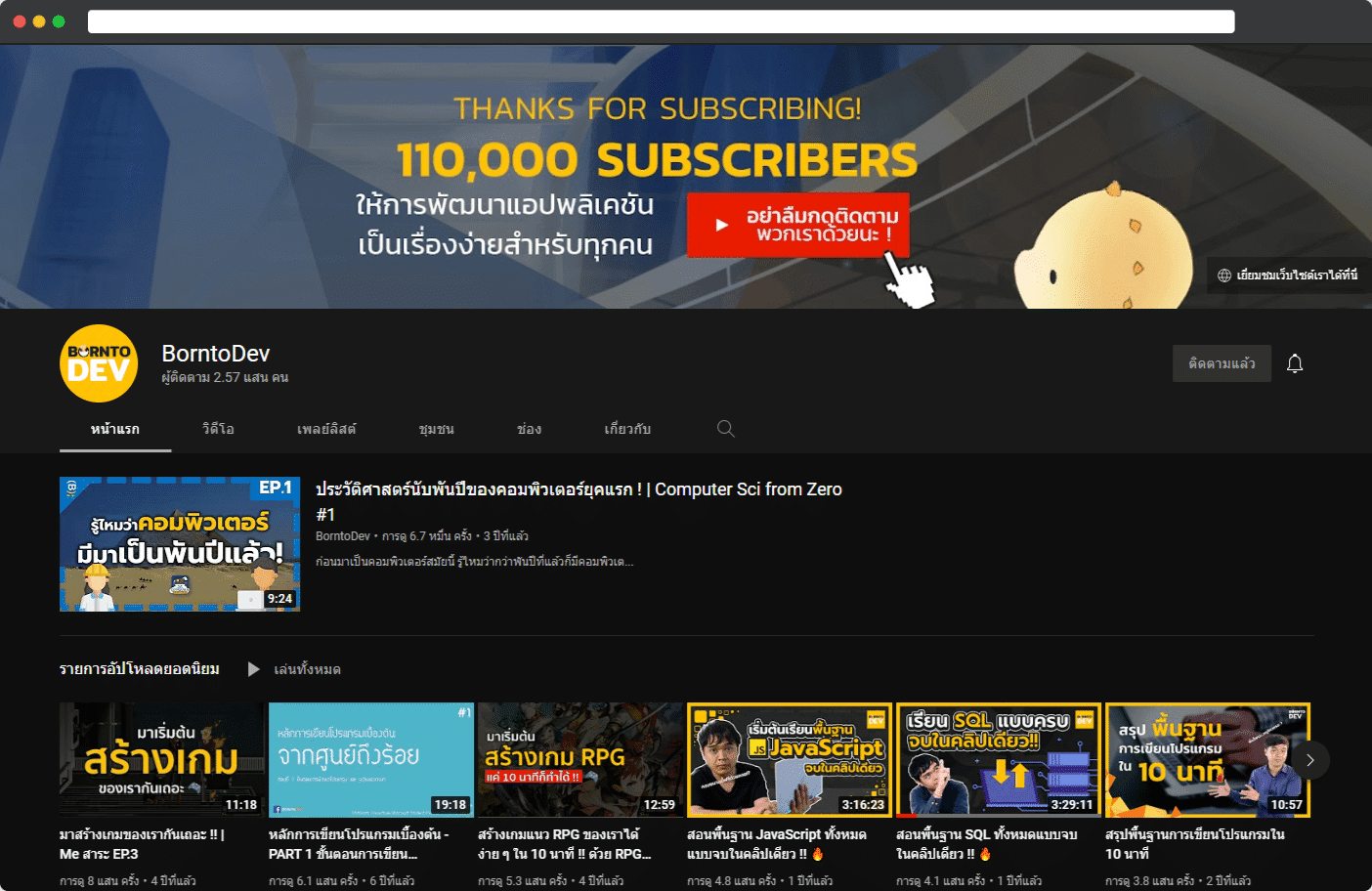Image resolution: width=1372 pixels, height=891 pixels.
Task: Click subscriber count ผู้ติดตาม 2.57 แสน คน
Action: [225, 378]
